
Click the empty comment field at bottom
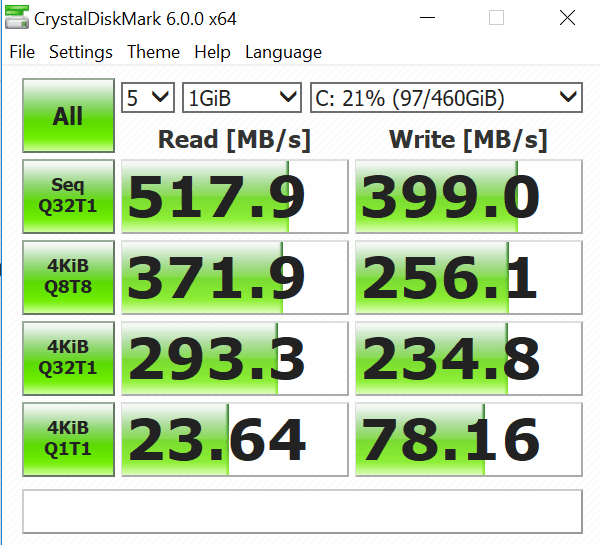tap(302, 511)
